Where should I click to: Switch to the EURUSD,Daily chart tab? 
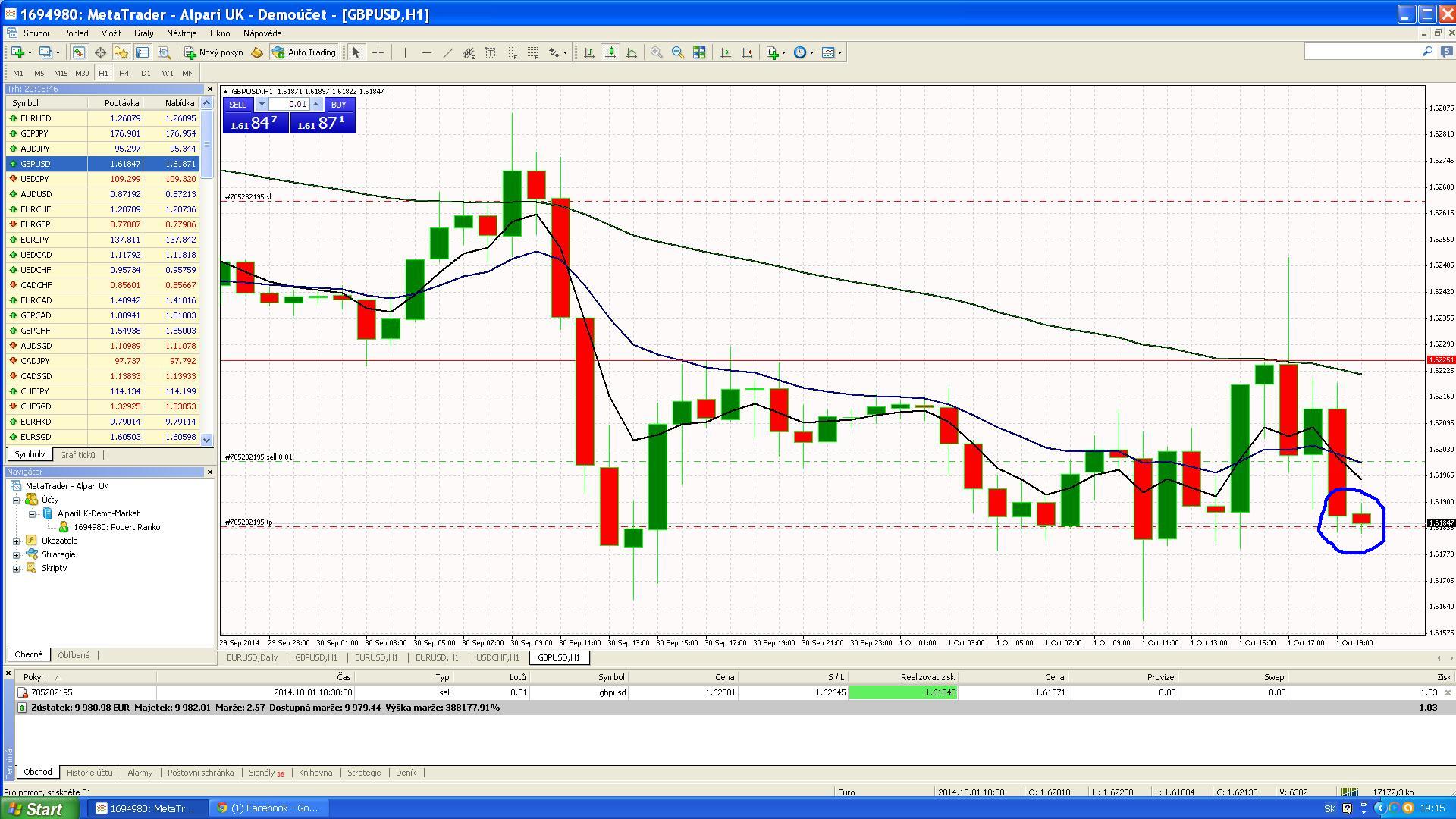tap(252, 657)
